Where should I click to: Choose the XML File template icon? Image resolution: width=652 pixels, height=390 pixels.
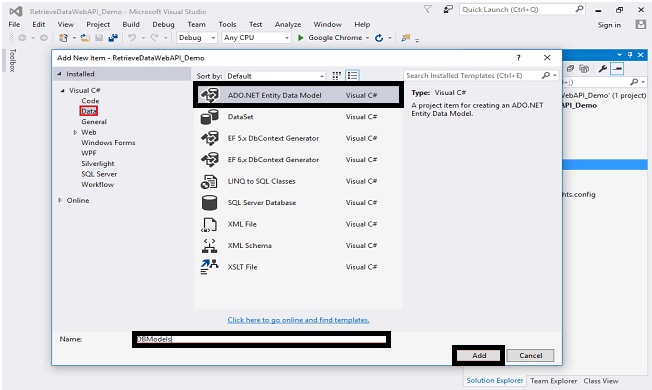tap(209, 225)
